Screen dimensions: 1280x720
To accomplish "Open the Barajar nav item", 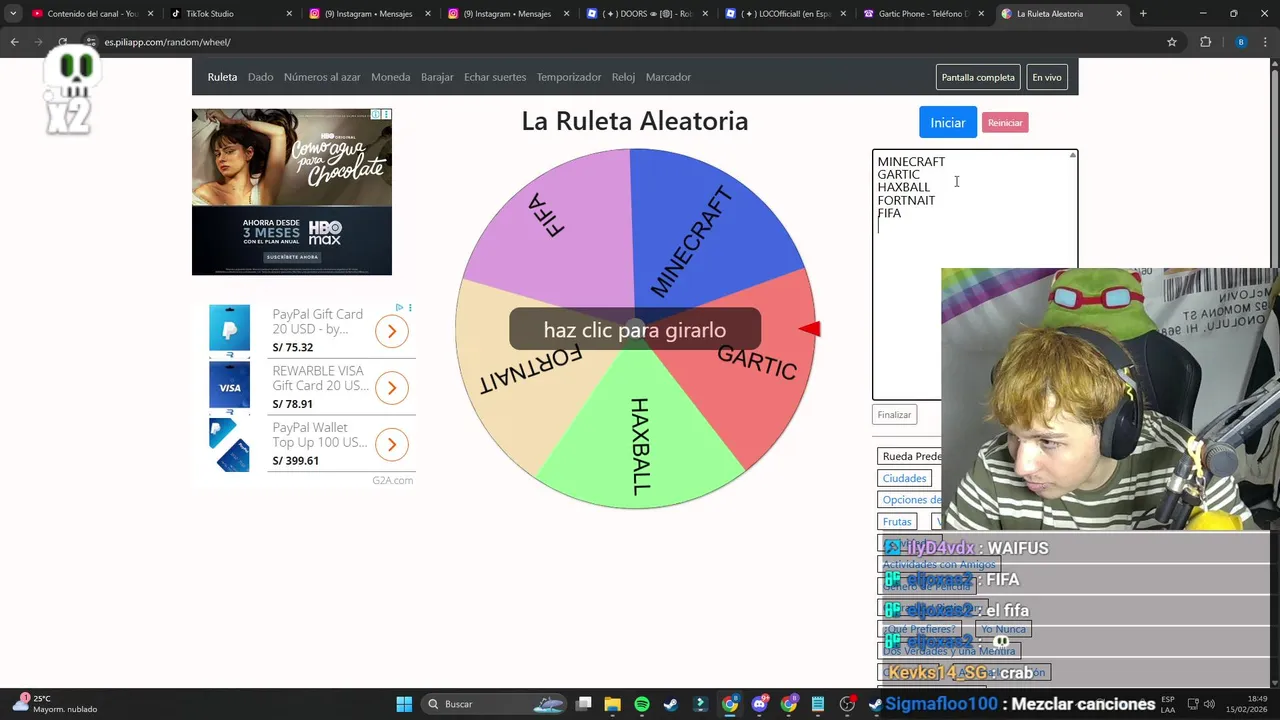I will [437, 77].
